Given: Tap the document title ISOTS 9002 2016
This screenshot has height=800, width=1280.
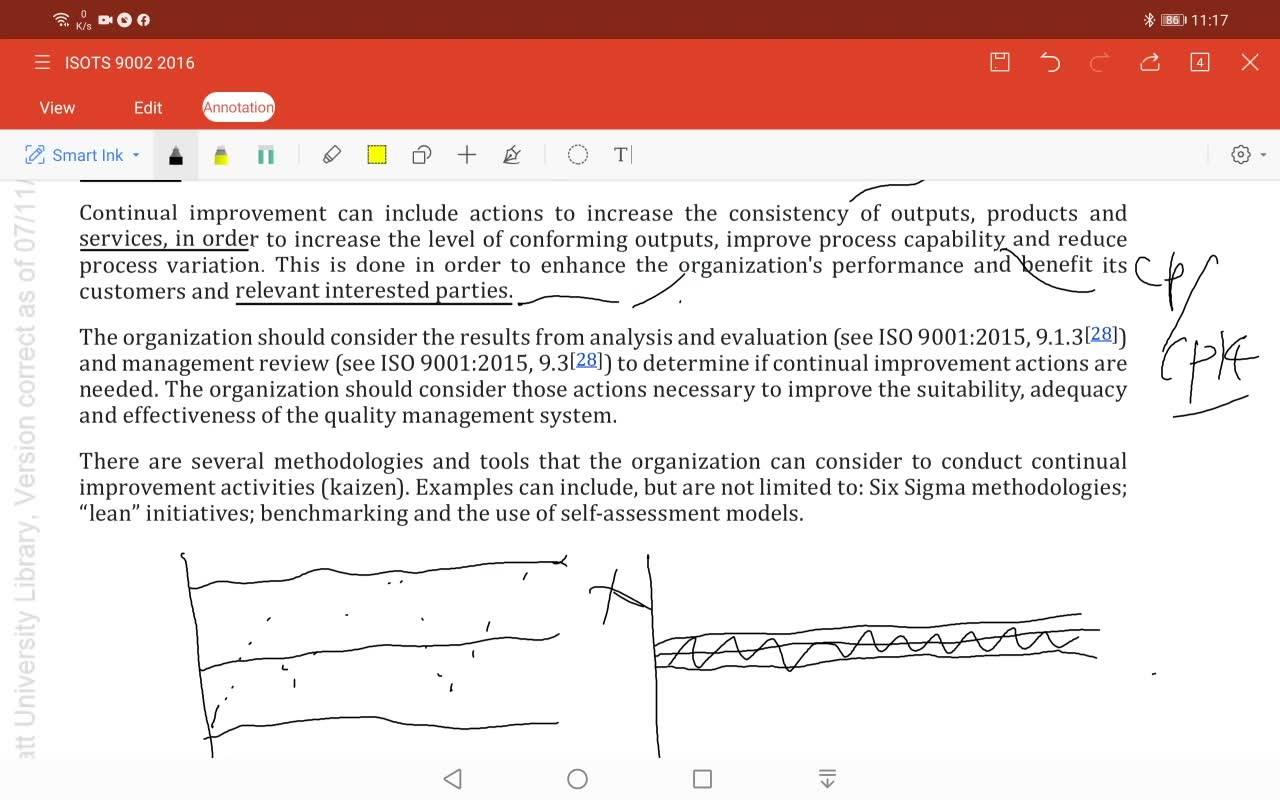Looking at the screenshot, I should (x=130, y=62).
